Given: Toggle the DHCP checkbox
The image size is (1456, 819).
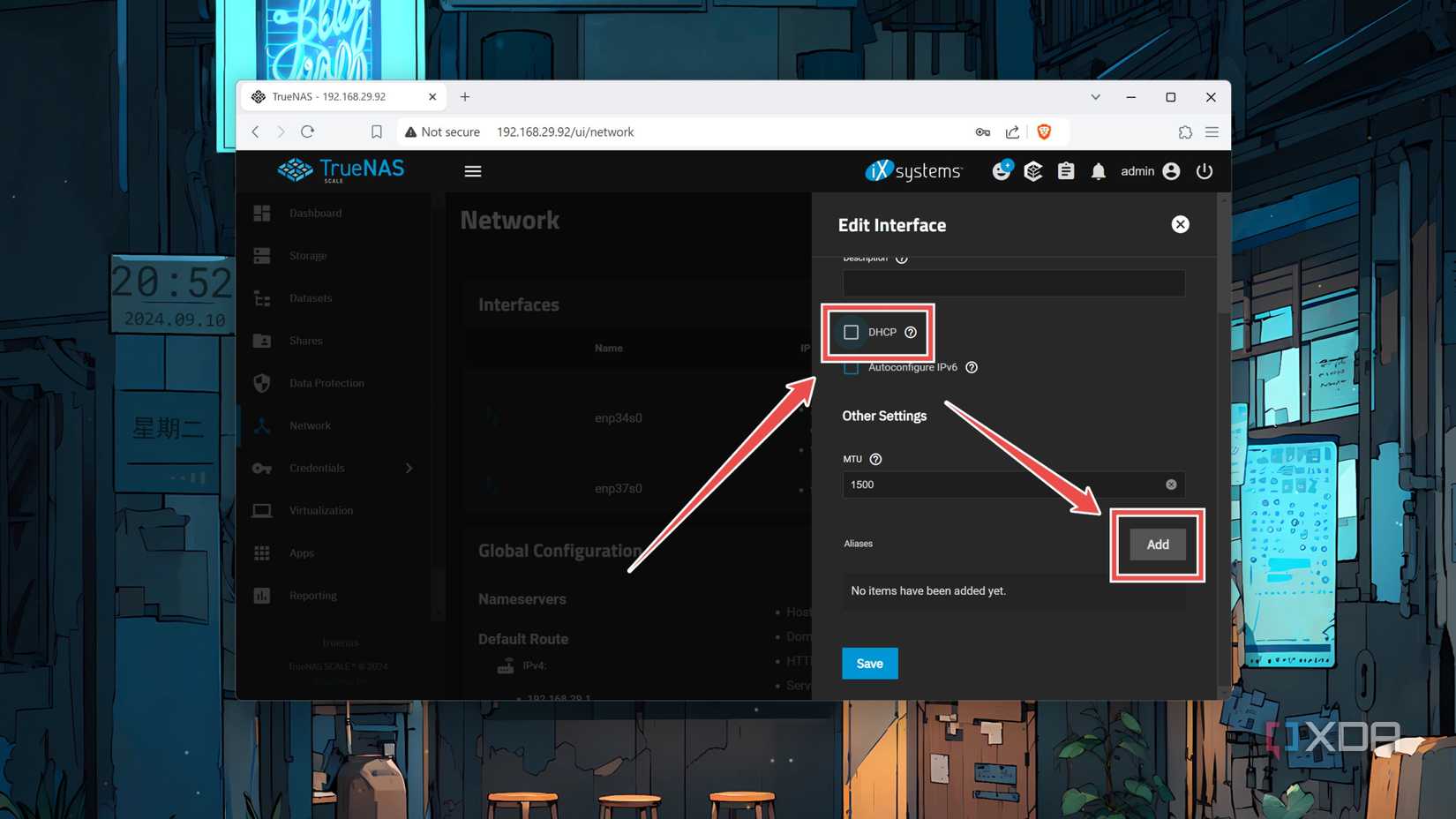Looking at the screenshot, I should point(851,332).
